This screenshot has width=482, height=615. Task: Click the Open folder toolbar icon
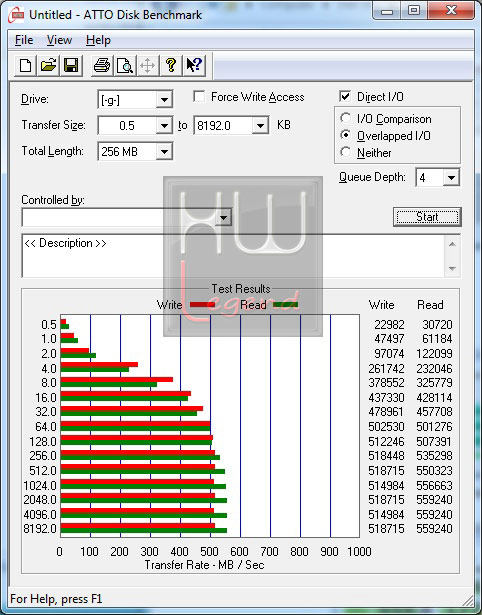point(48,65)
